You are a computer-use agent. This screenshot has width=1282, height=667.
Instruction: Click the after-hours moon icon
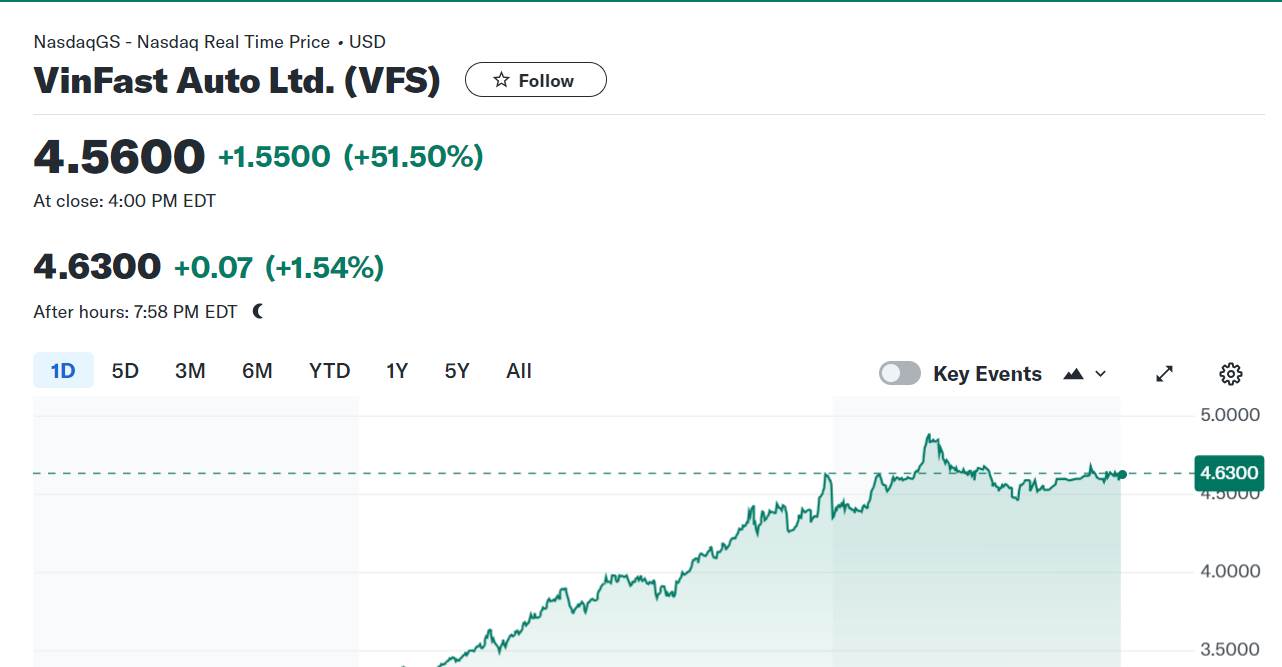pos(258,311)
